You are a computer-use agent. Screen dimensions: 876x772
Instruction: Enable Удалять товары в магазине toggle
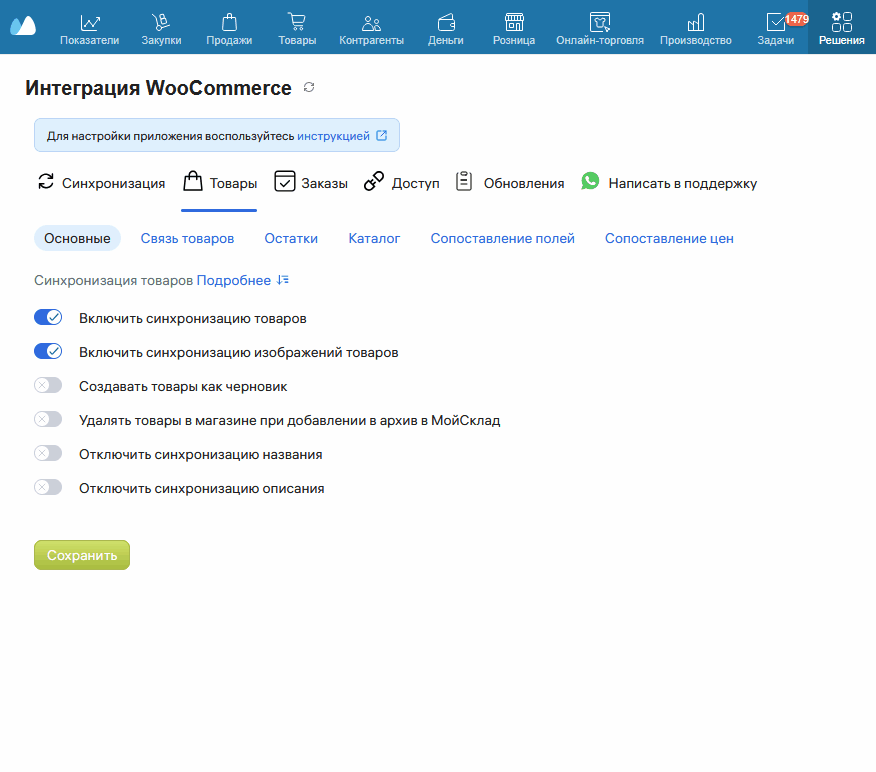(48, 420)
